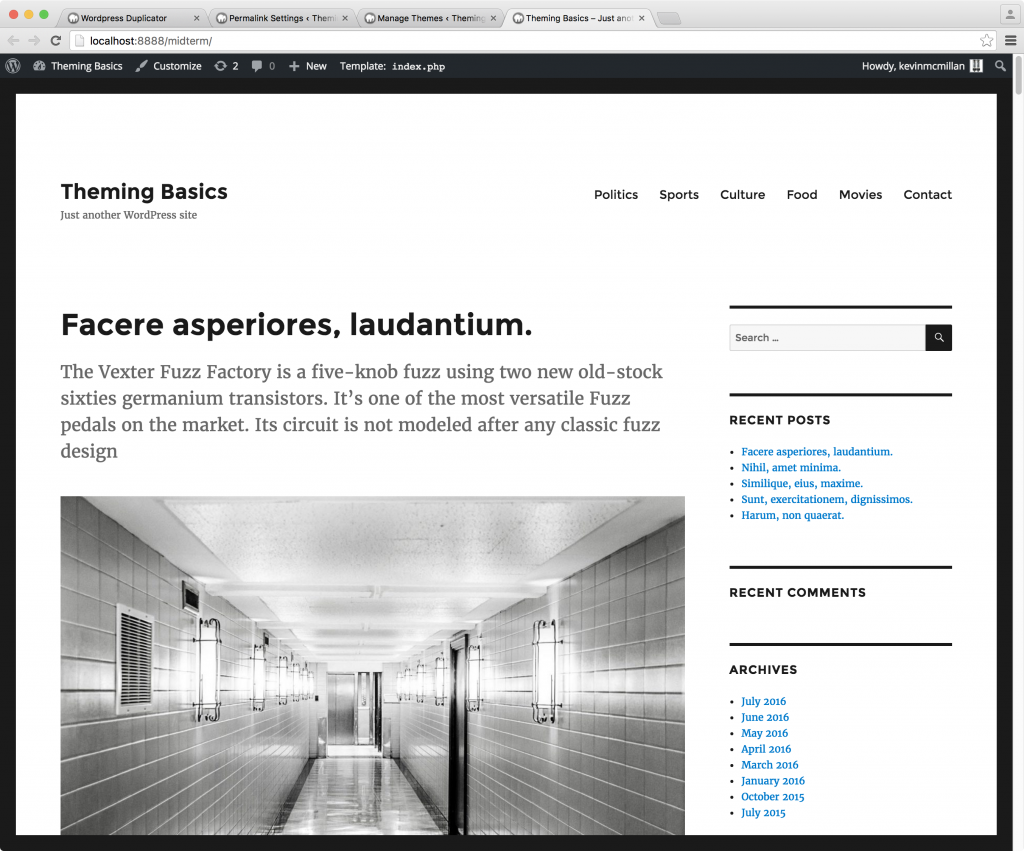Open Customize in admin bar

pos(168,66)
